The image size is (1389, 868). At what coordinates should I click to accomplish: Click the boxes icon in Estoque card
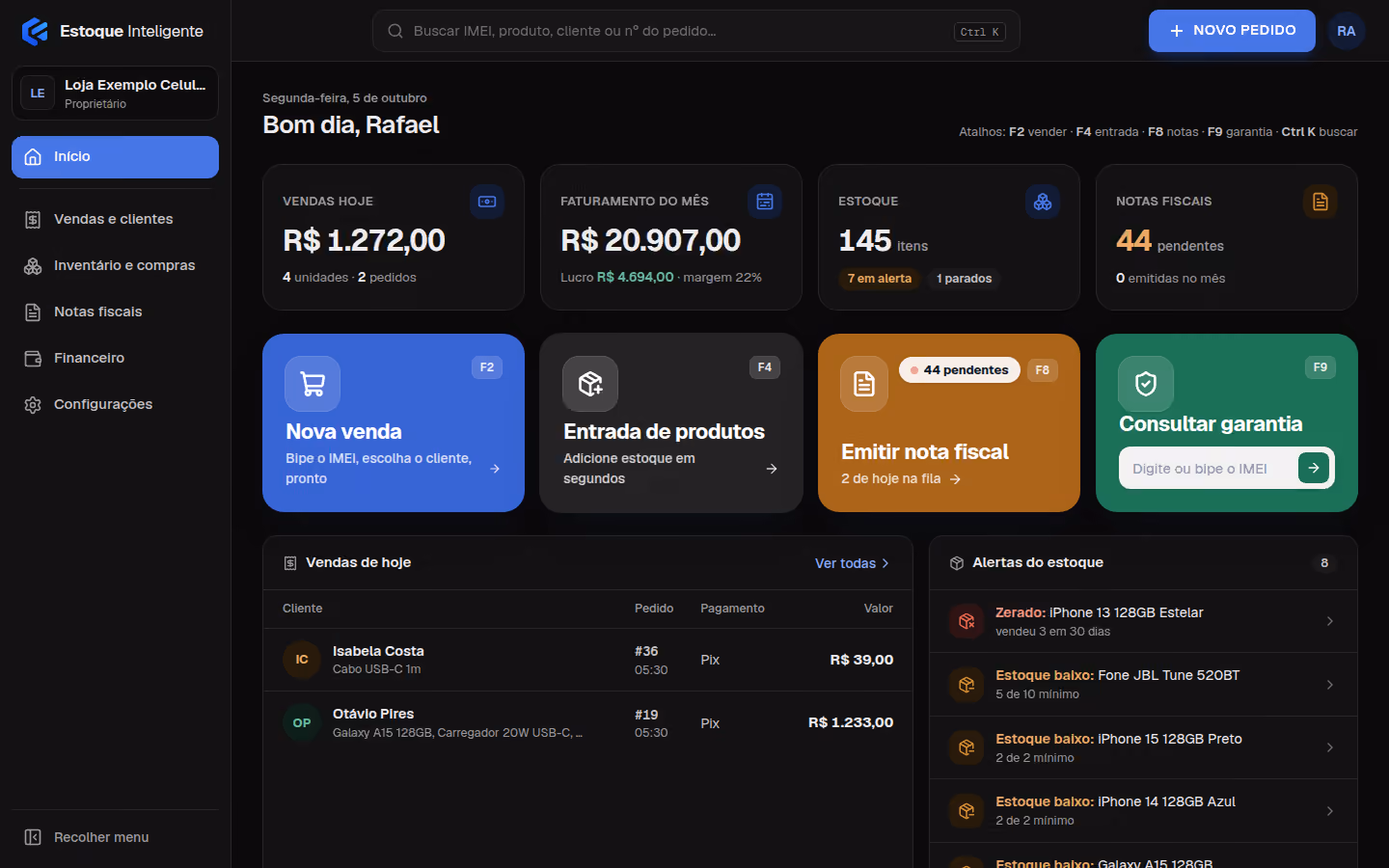click(x=1043, y=202)
